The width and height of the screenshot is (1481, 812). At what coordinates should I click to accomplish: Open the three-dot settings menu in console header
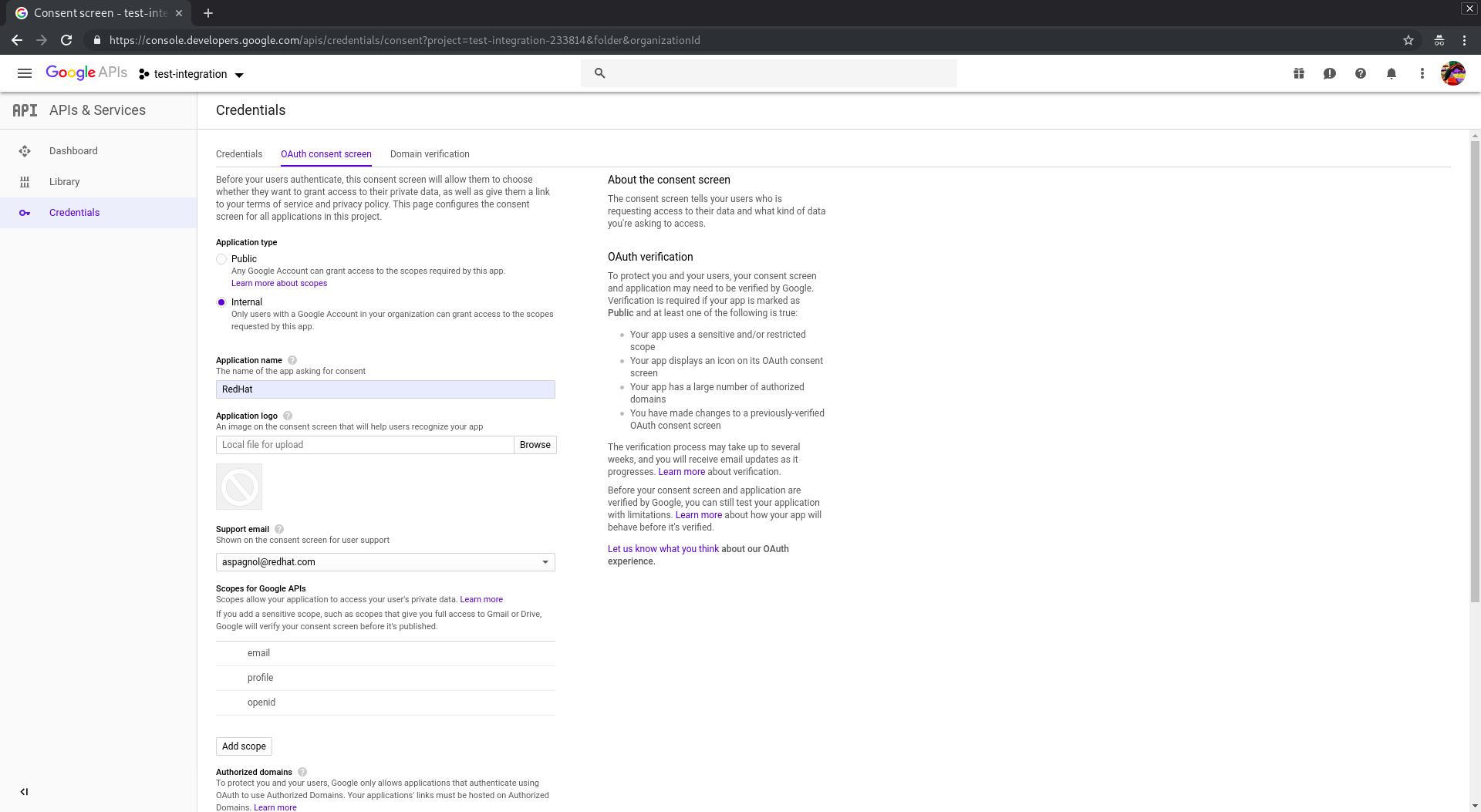click(1422, 73)
